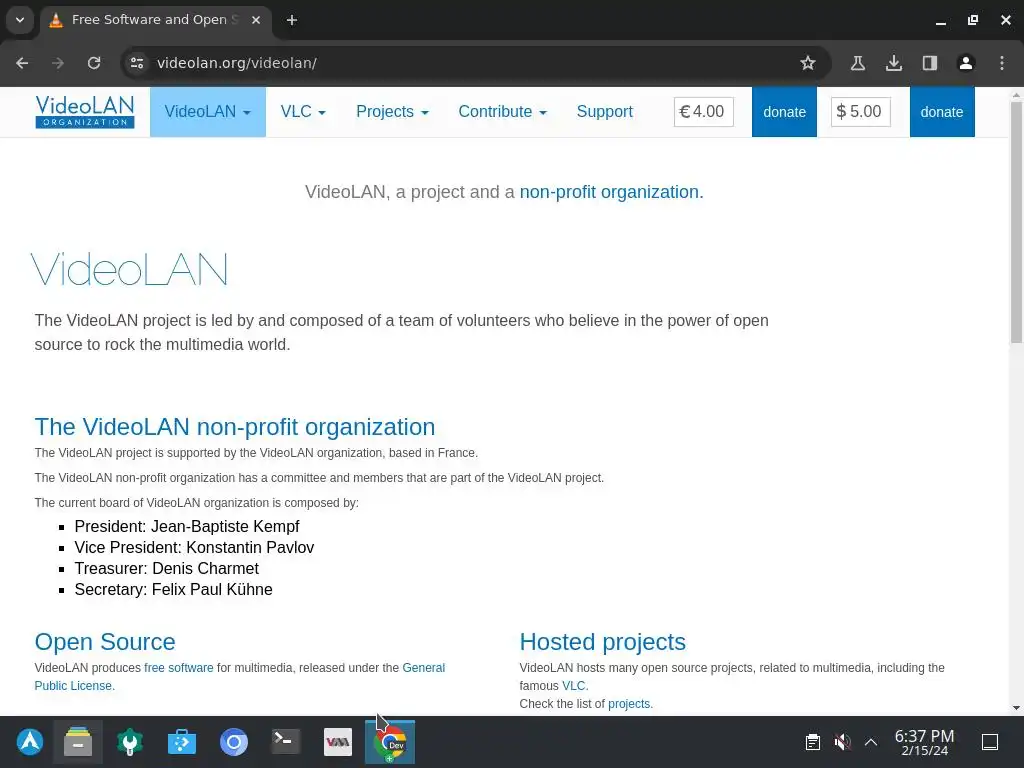Open the projects list link

pyautogui.click(x=630, y=704)
